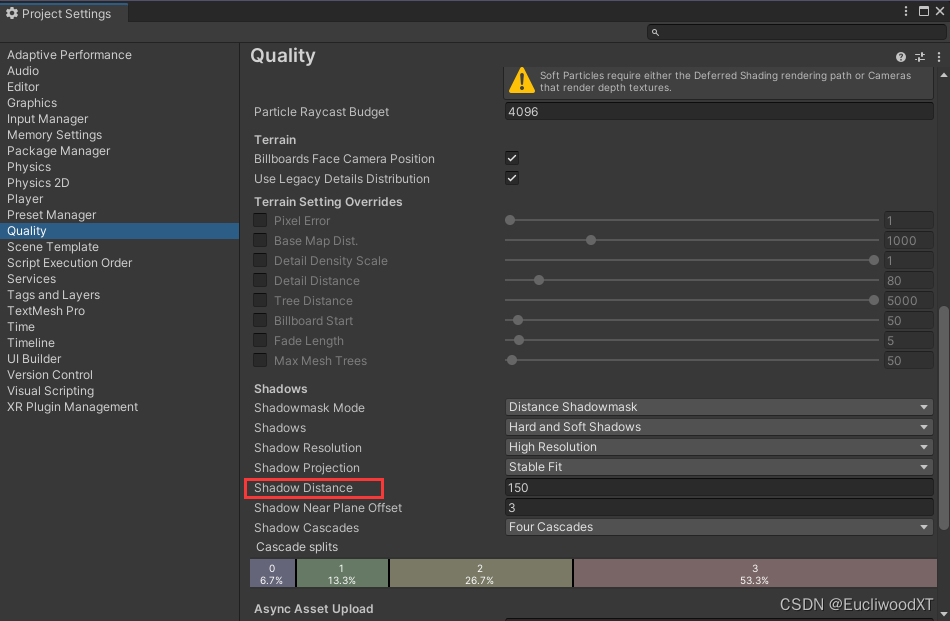Screen dimensions: 950x621
Task: Open XR Plugin Management settings
Action: (x=72, y=407)
